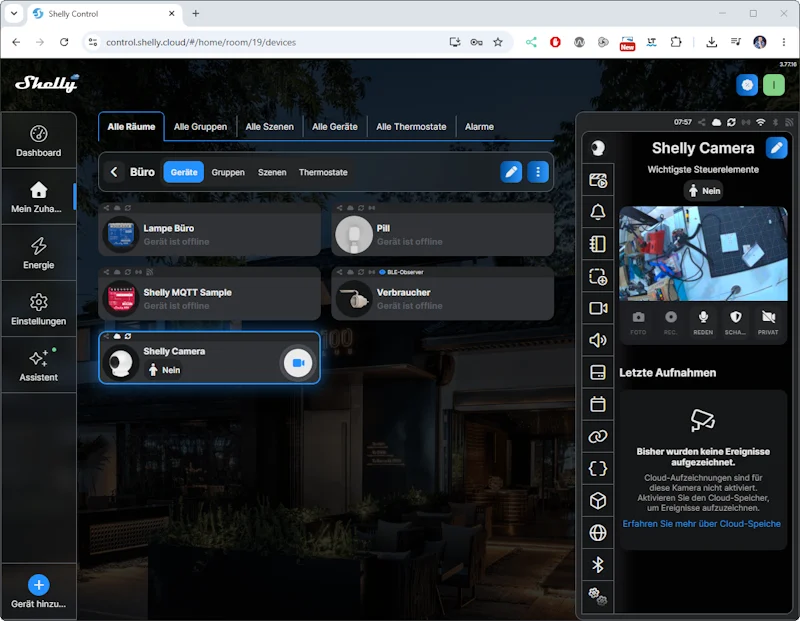Follow the Erfahren Sie mehr über Cloud-Speicher link
800x621 pixels.
coord(702,524)
